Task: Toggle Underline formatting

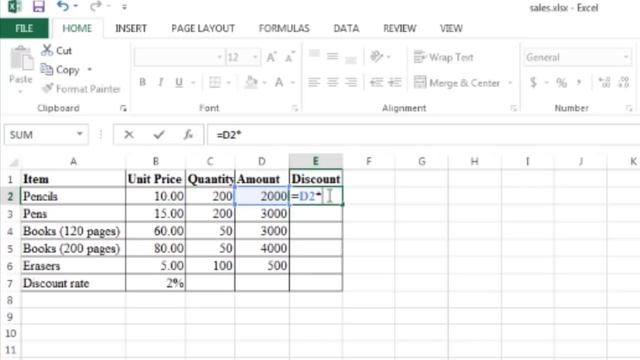Action: 179,82
